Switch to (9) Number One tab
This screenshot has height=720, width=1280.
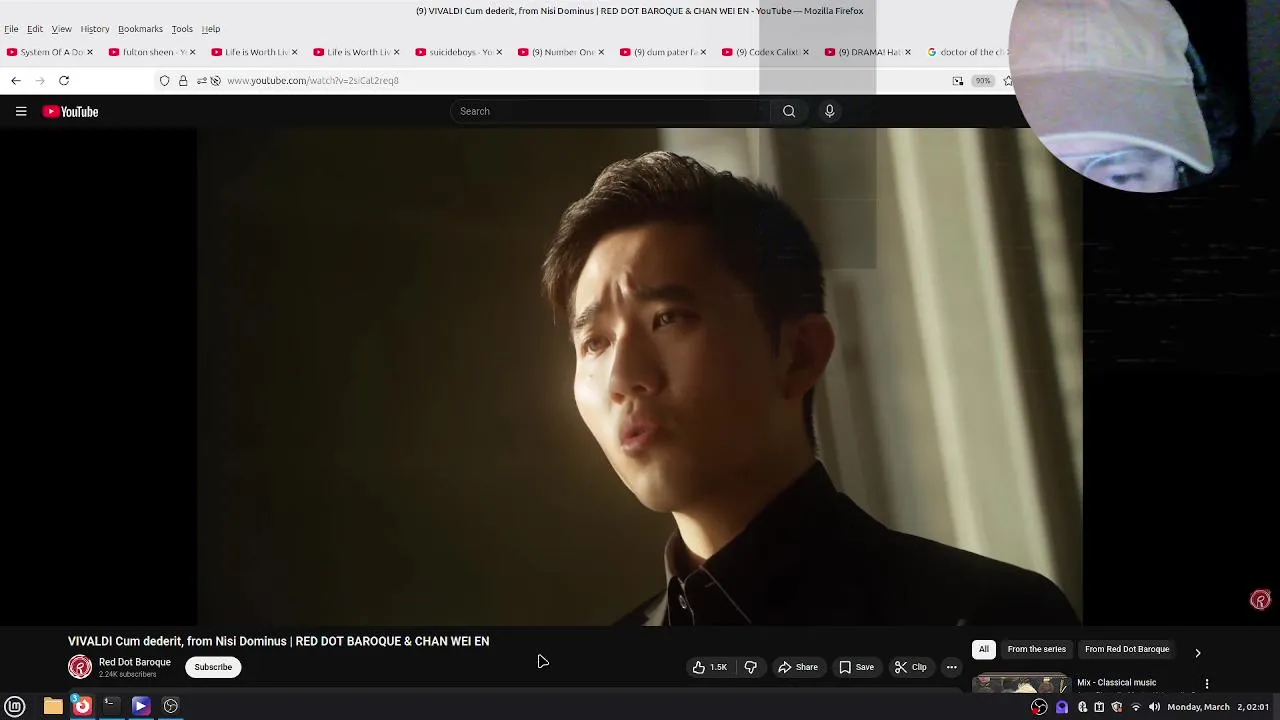coord(558,52)
